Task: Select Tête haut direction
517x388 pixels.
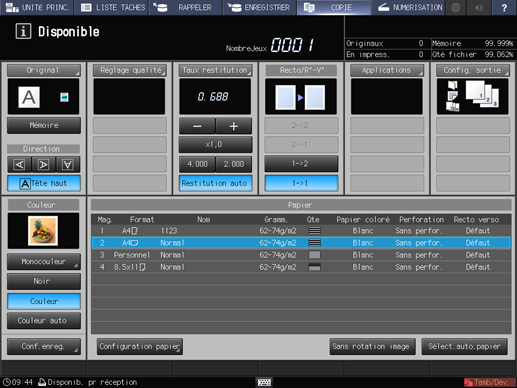Action: coord(44,183)
